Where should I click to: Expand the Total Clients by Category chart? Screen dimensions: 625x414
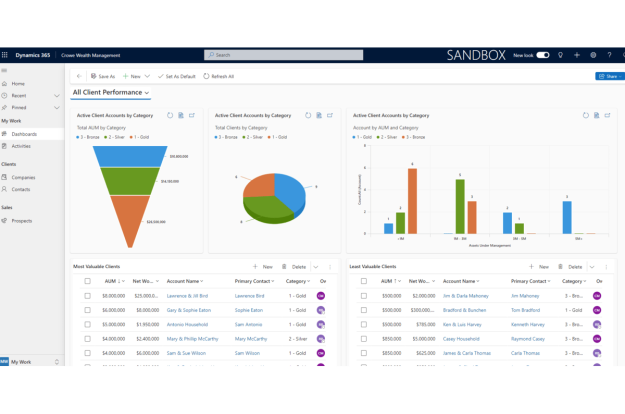[330, 116]
